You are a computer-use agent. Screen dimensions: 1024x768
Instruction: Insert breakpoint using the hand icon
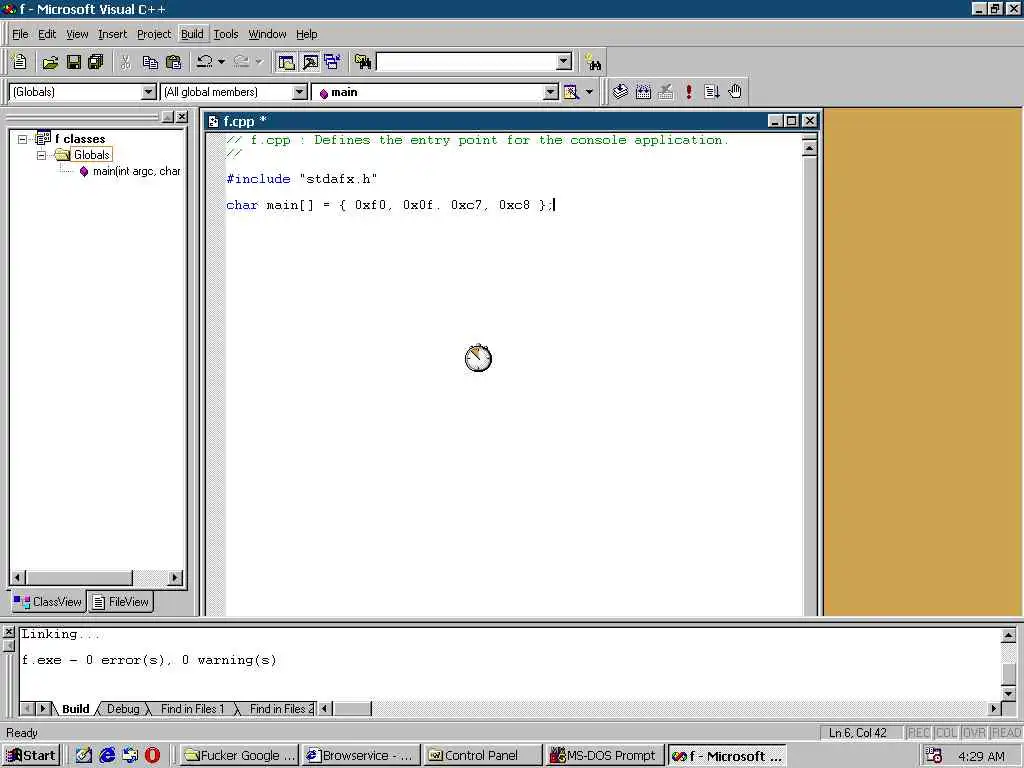[x=735, y=92]
